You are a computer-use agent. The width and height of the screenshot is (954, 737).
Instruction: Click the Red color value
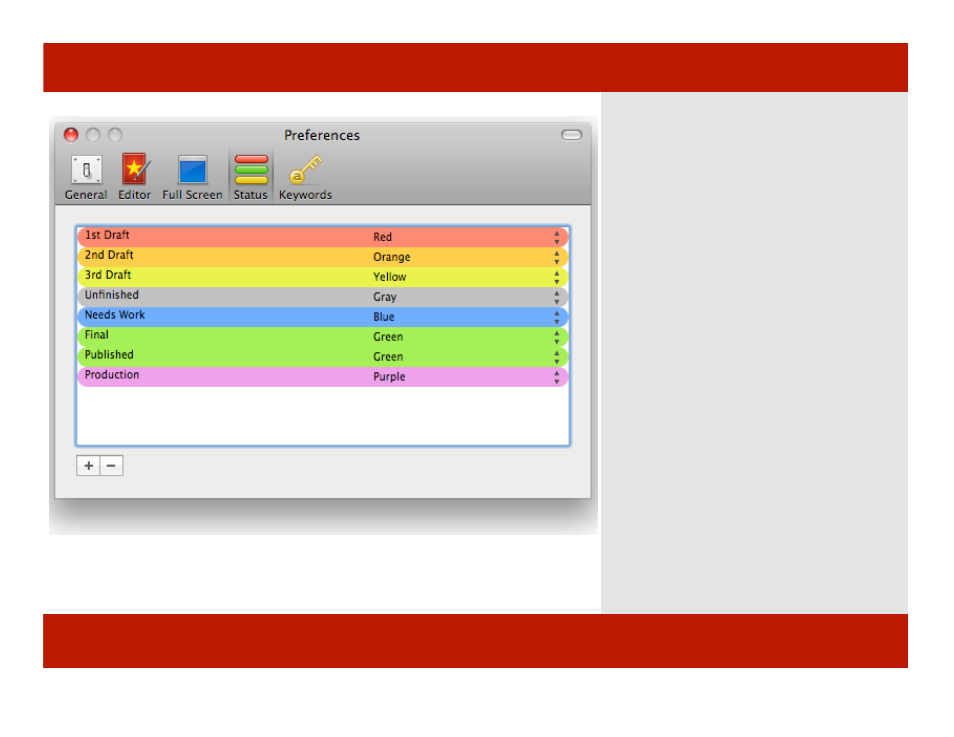click(x=382, y=237)
